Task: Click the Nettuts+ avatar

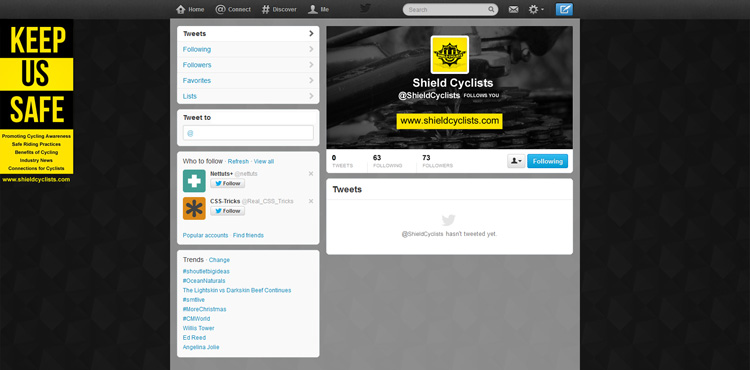Action: click(194, 181)
